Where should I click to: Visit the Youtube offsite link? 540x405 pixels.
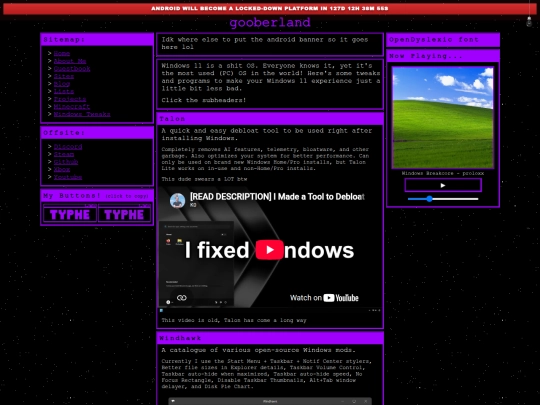(x=68, y=177)
